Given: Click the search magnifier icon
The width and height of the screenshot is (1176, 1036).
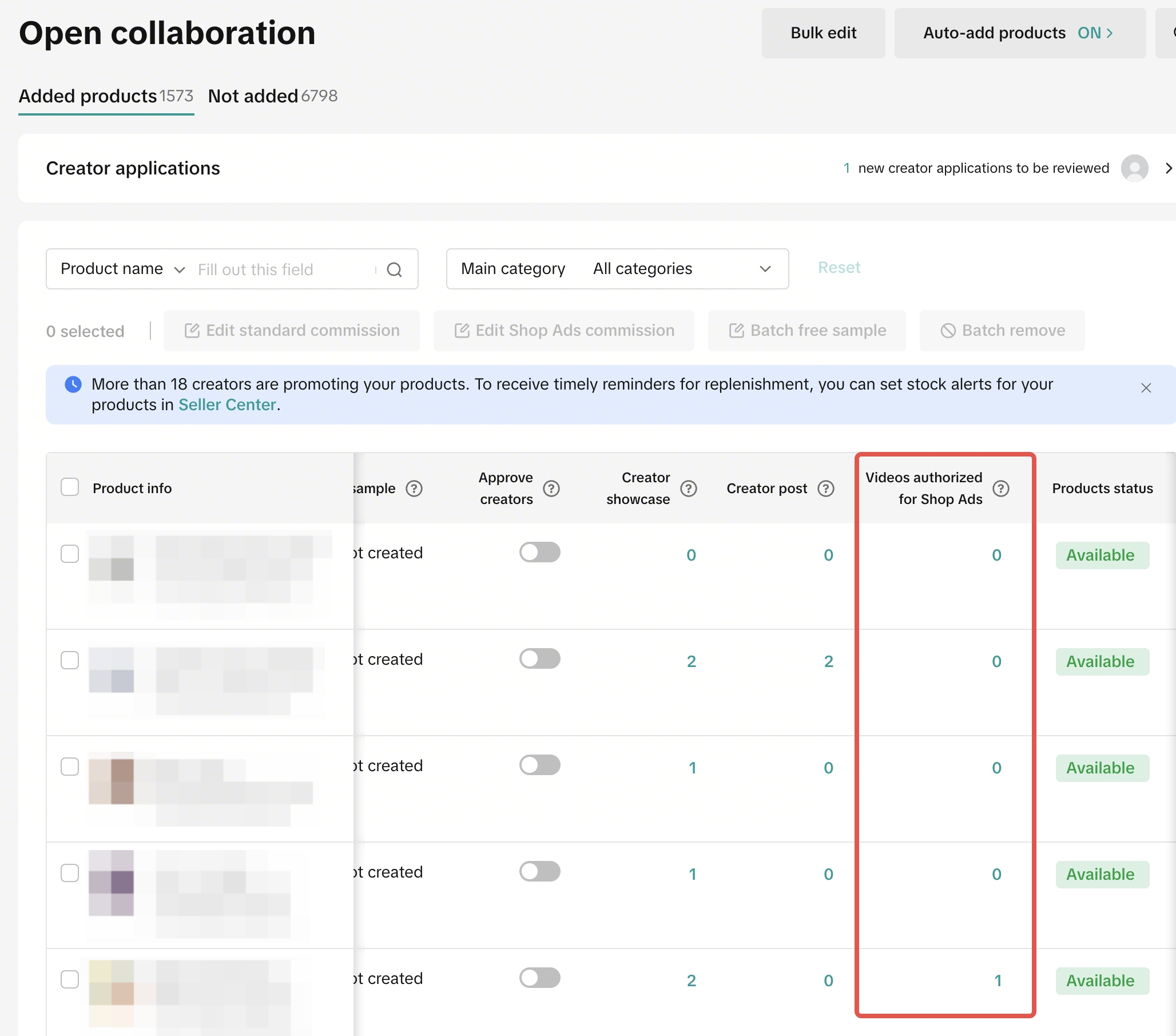Looking at the screenshot, I should pos(394,269).
